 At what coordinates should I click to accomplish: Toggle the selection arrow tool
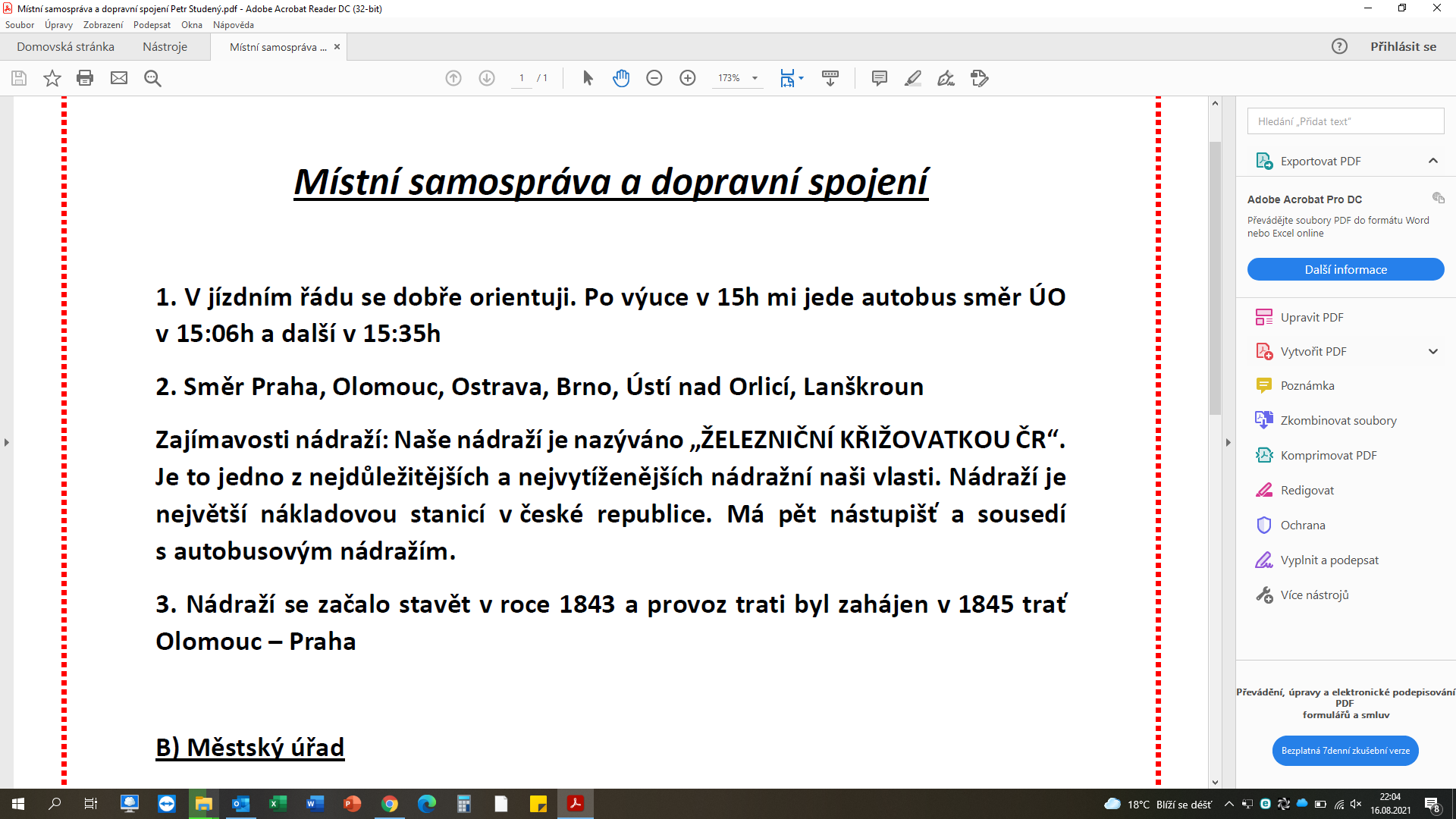588,78
